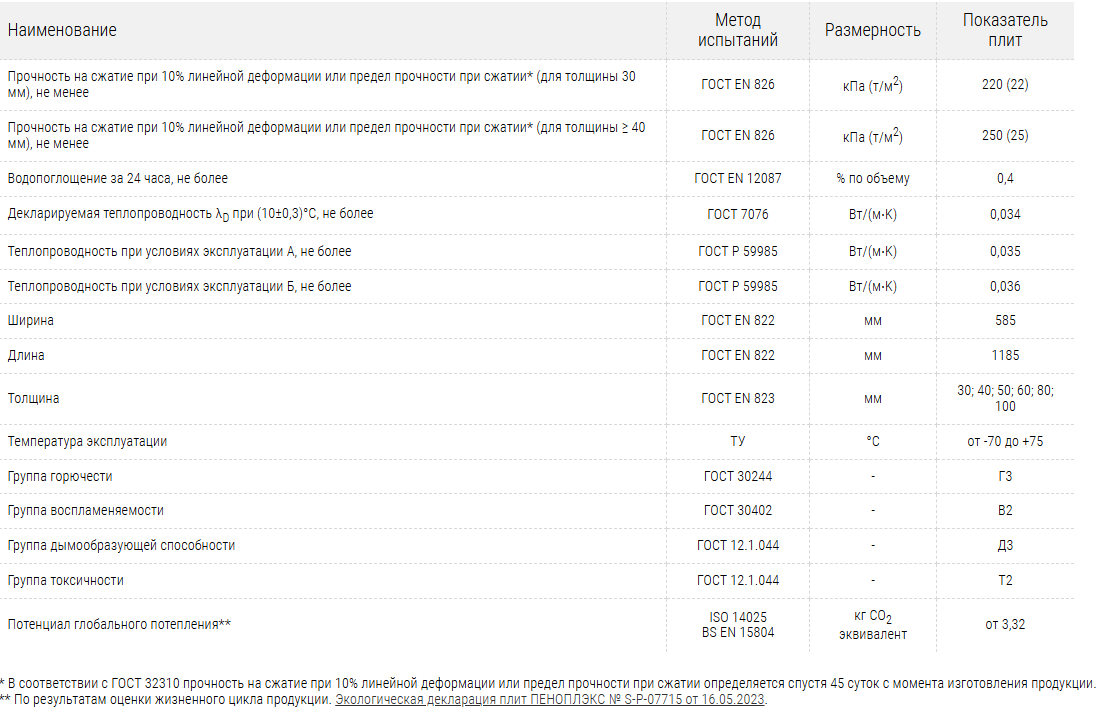This screenshot has height=727, width=1104.
Task: Select the Водопоглощение за 24 часа row label
Action: coord(118,179)
